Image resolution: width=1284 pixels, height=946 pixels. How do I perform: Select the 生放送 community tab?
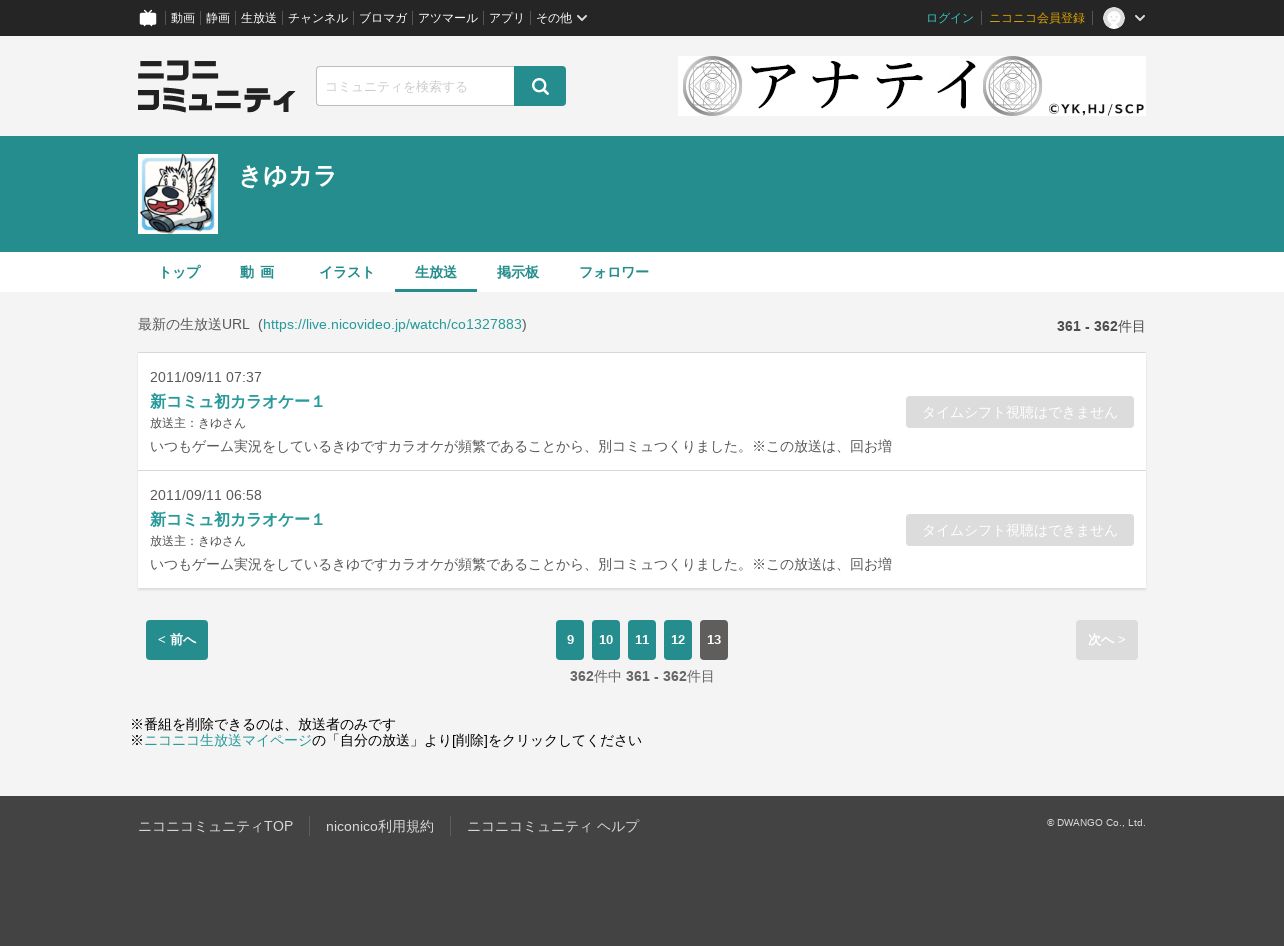(x=436, y=272)
